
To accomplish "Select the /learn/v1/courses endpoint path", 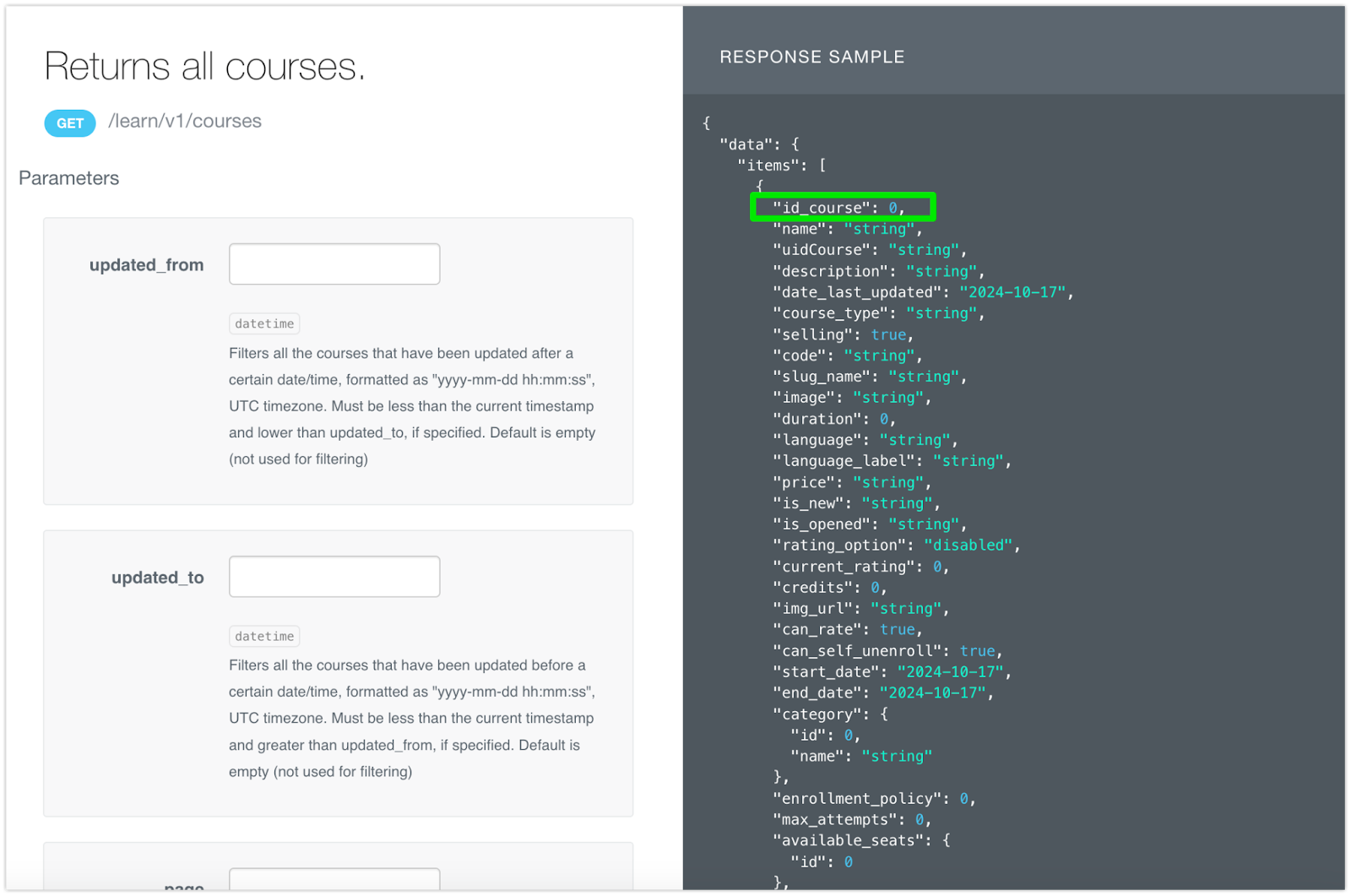I will point(185,122).
